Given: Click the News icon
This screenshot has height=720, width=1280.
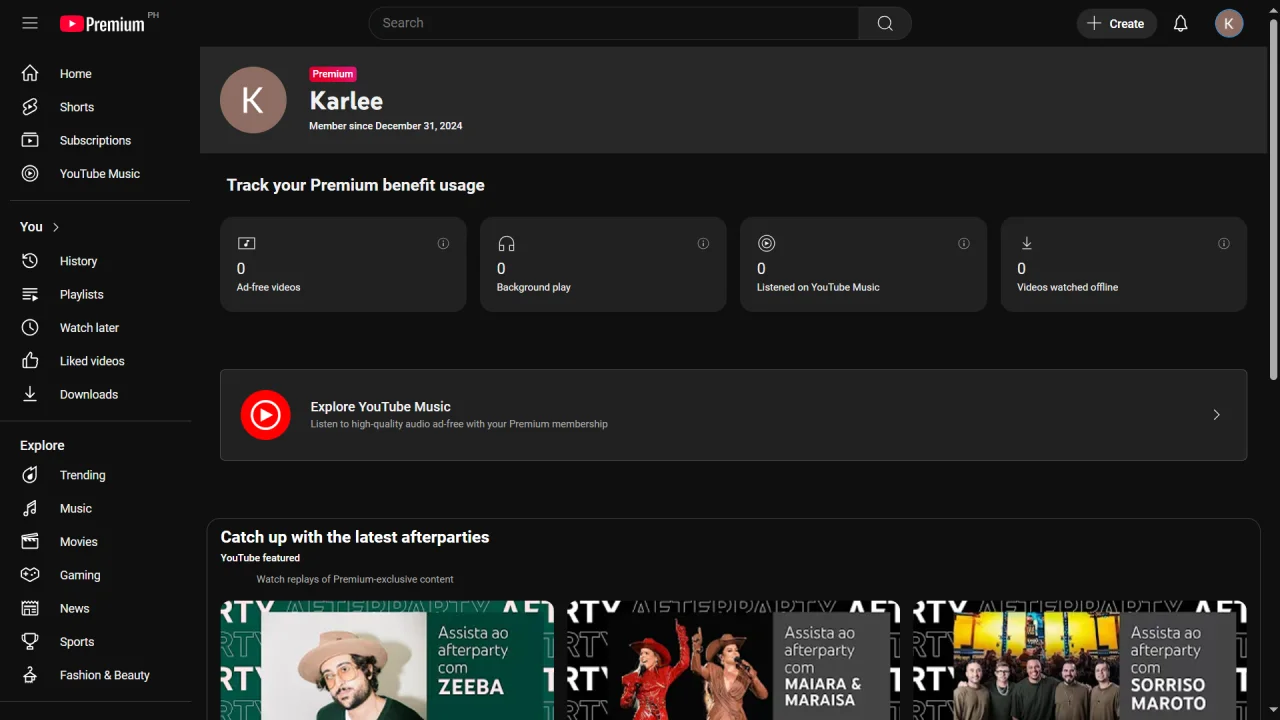Looking at the screenshot, I should 30,608.
